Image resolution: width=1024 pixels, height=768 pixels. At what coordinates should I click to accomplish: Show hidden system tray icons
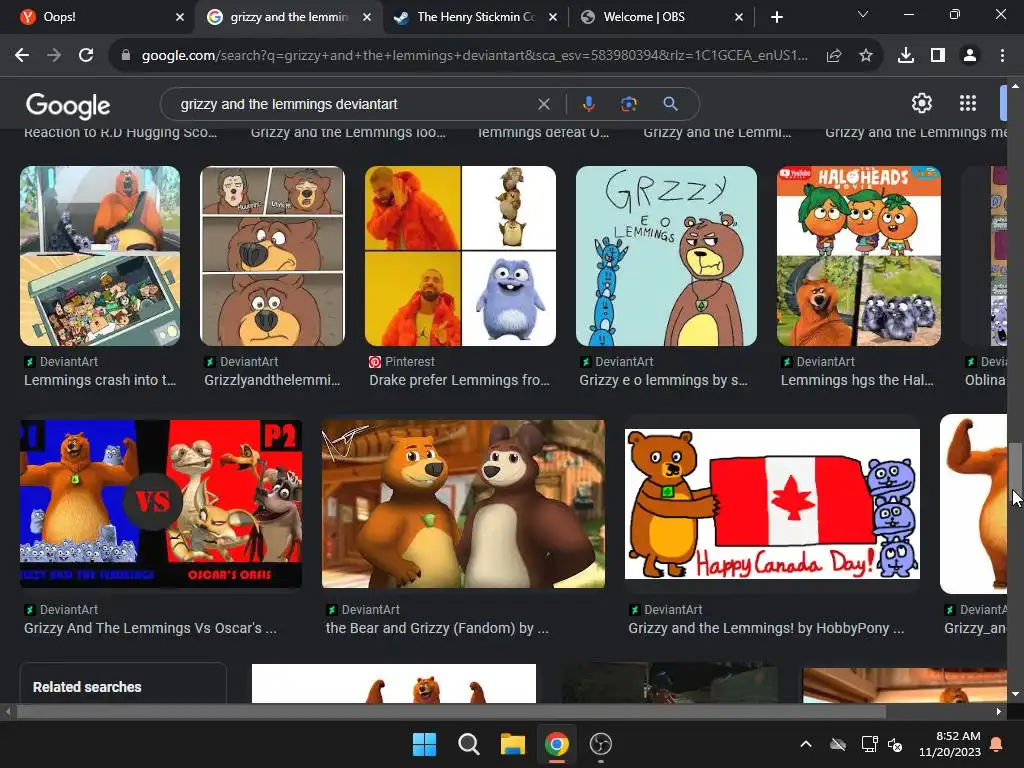coord(806,744)
